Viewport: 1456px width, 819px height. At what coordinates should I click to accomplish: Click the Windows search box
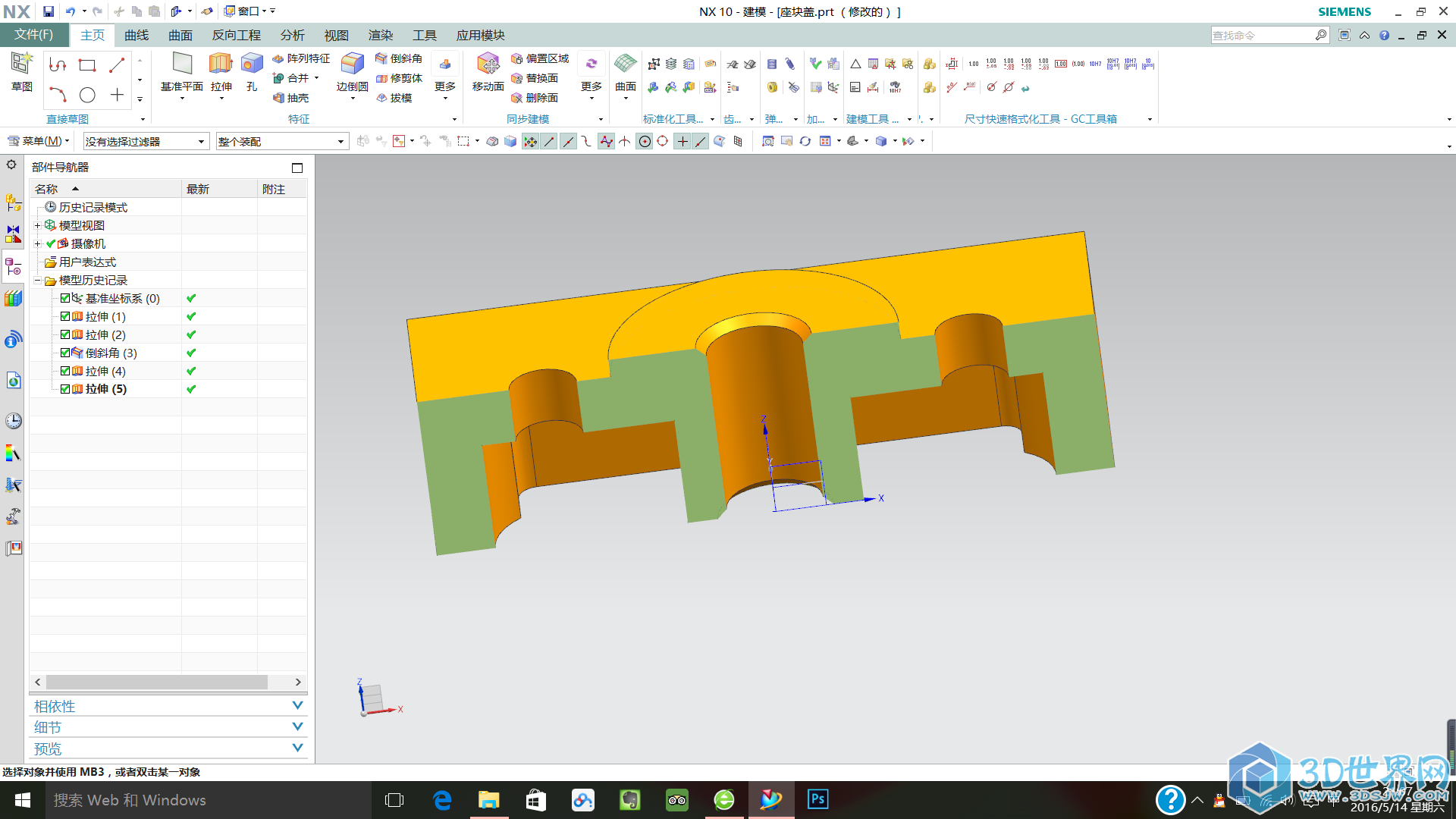[x=209, y=800]
